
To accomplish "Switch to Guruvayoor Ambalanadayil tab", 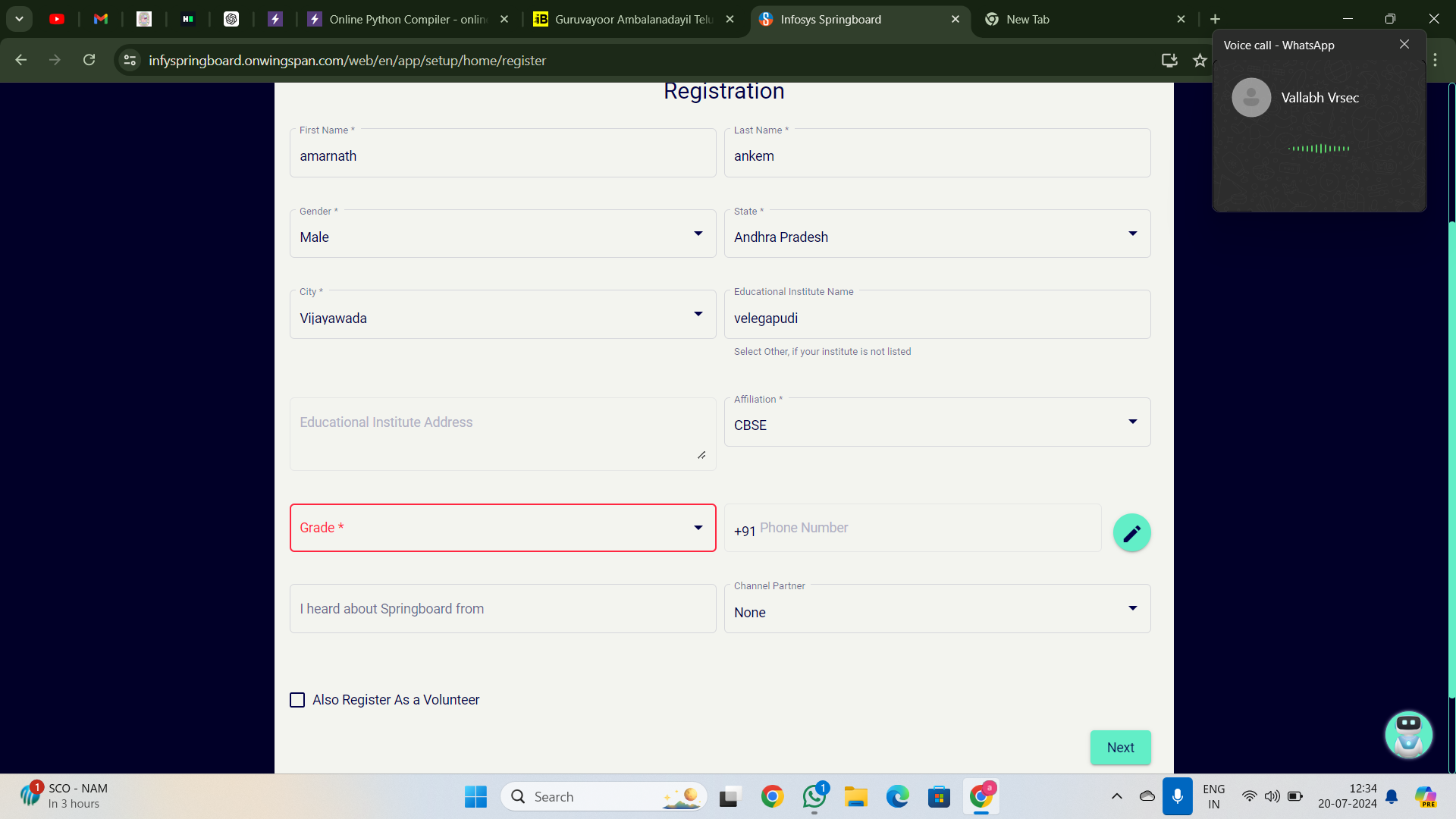I will (633, 19).
